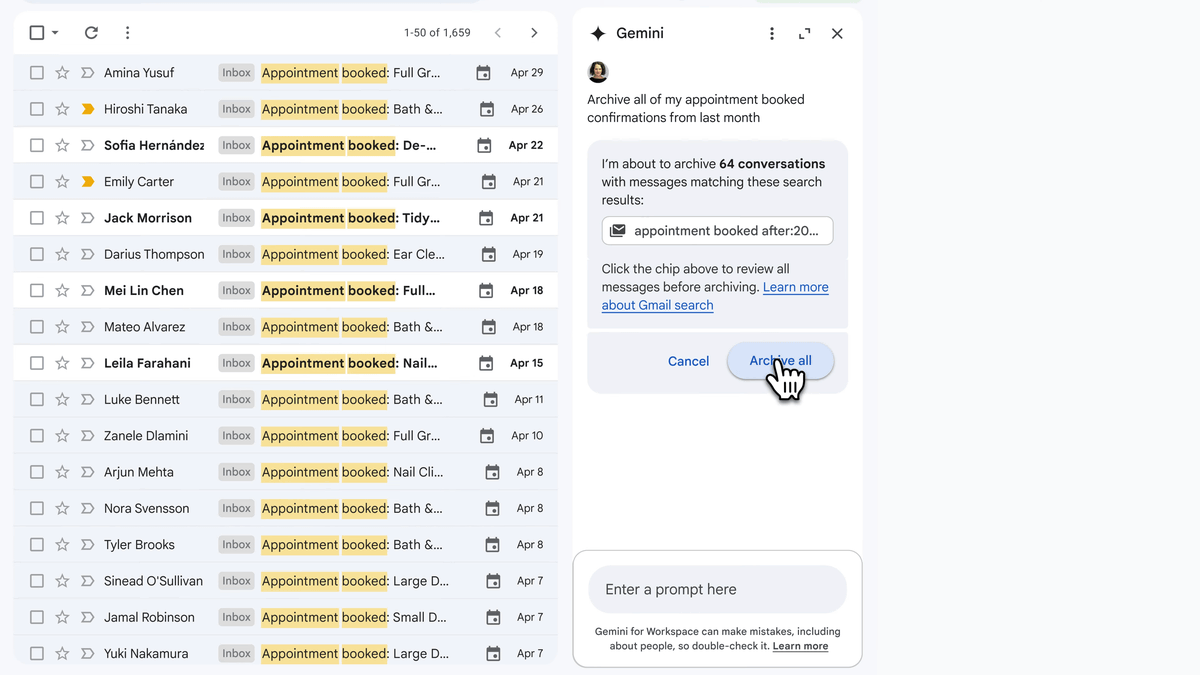Star the Yuki Nakamura email

62,653
